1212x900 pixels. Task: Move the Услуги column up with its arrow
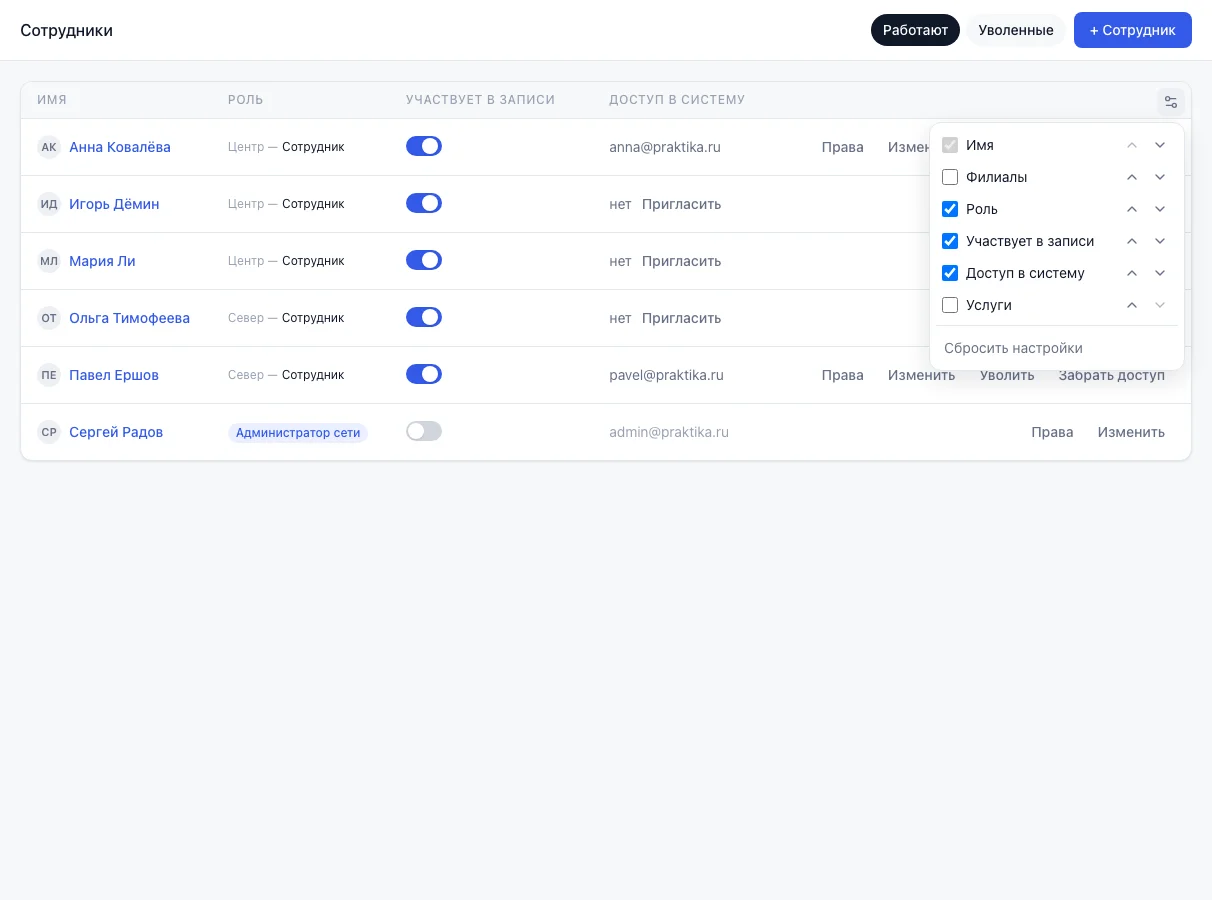(1132, 305)
